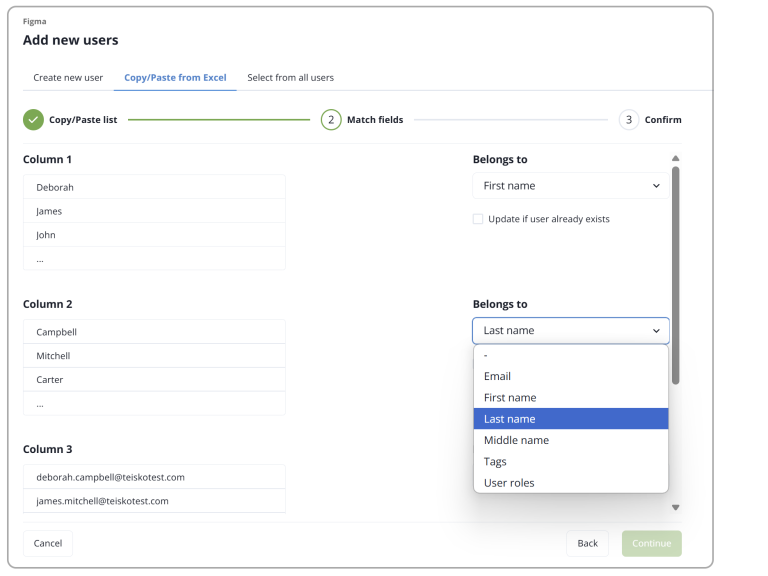Switch to Create new user tab
Viewport: 768px width, 576px height.
click(68, 78)
